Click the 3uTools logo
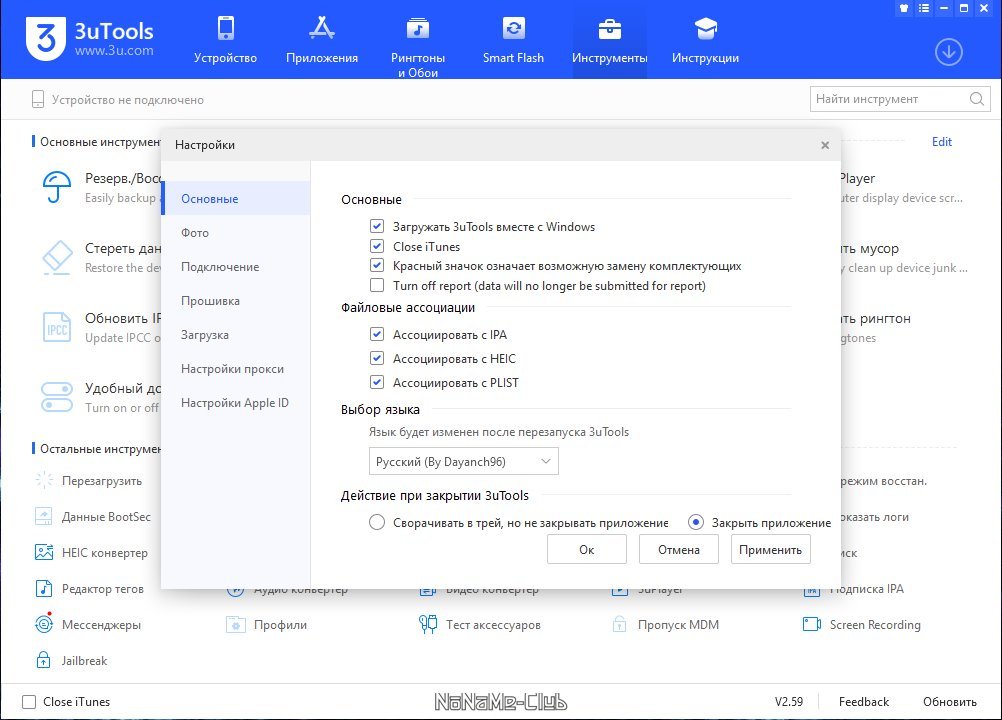 click(x=89, y=40)
